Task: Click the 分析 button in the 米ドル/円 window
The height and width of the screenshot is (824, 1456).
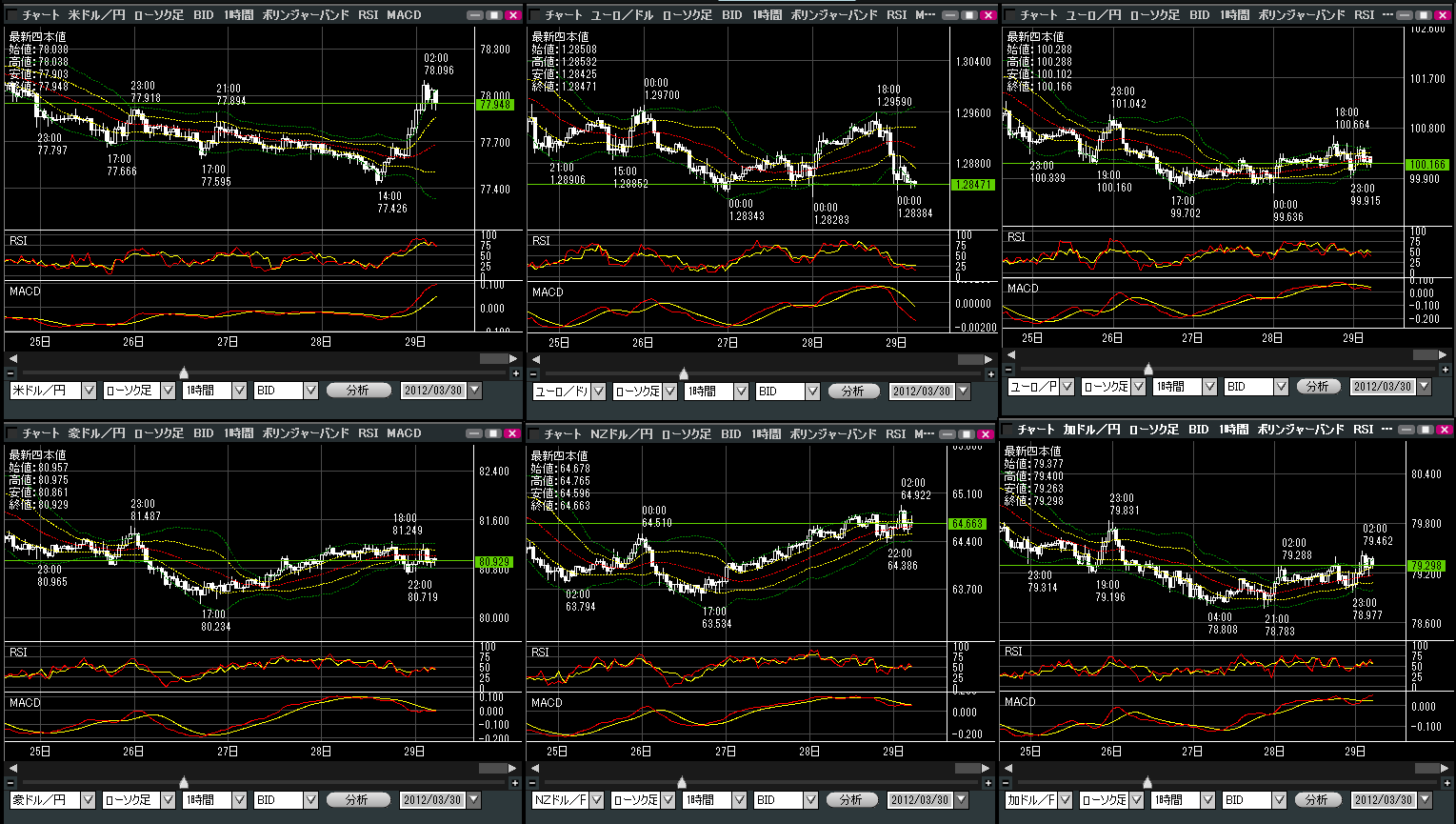Action: tap(358, 391)
